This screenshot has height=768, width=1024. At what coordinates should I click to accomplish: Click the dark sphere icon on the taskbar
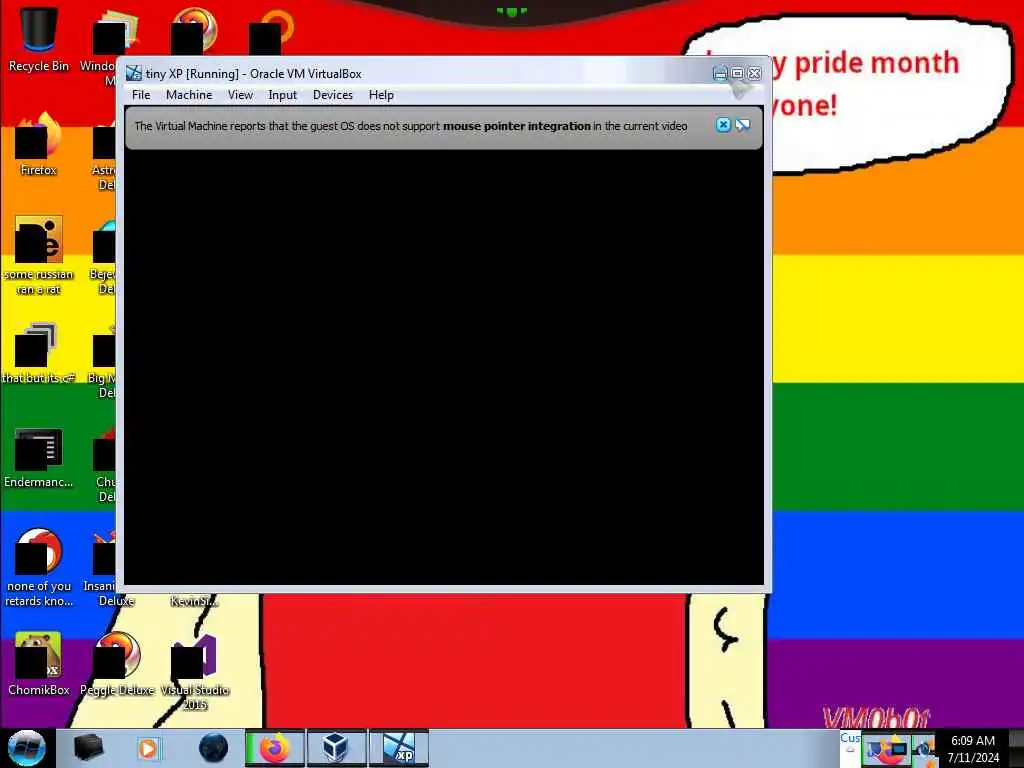[x=214, y=748]
